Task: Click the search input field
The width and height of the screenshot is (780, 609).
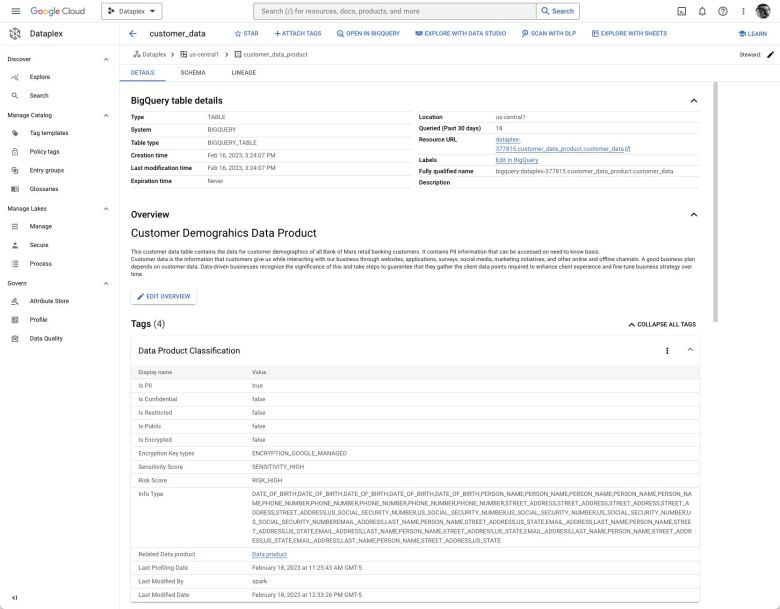Action: pos(395,11)
